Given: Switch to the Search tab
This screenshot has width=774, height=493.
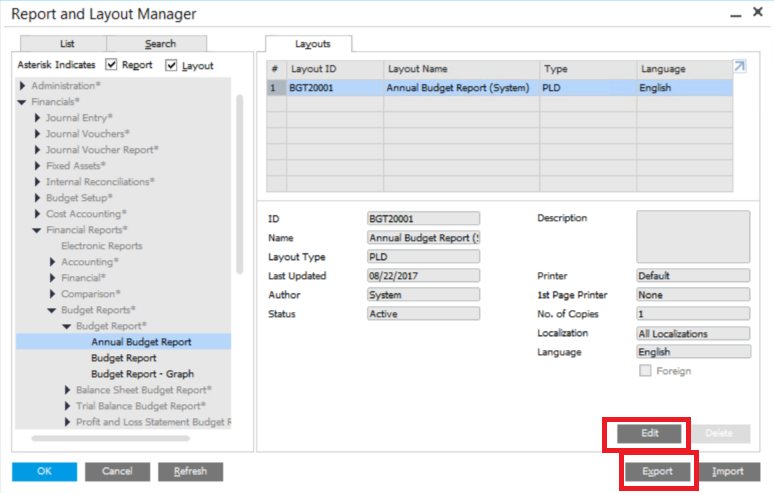Looking at the screenshot, I should [x=160, y=44].
